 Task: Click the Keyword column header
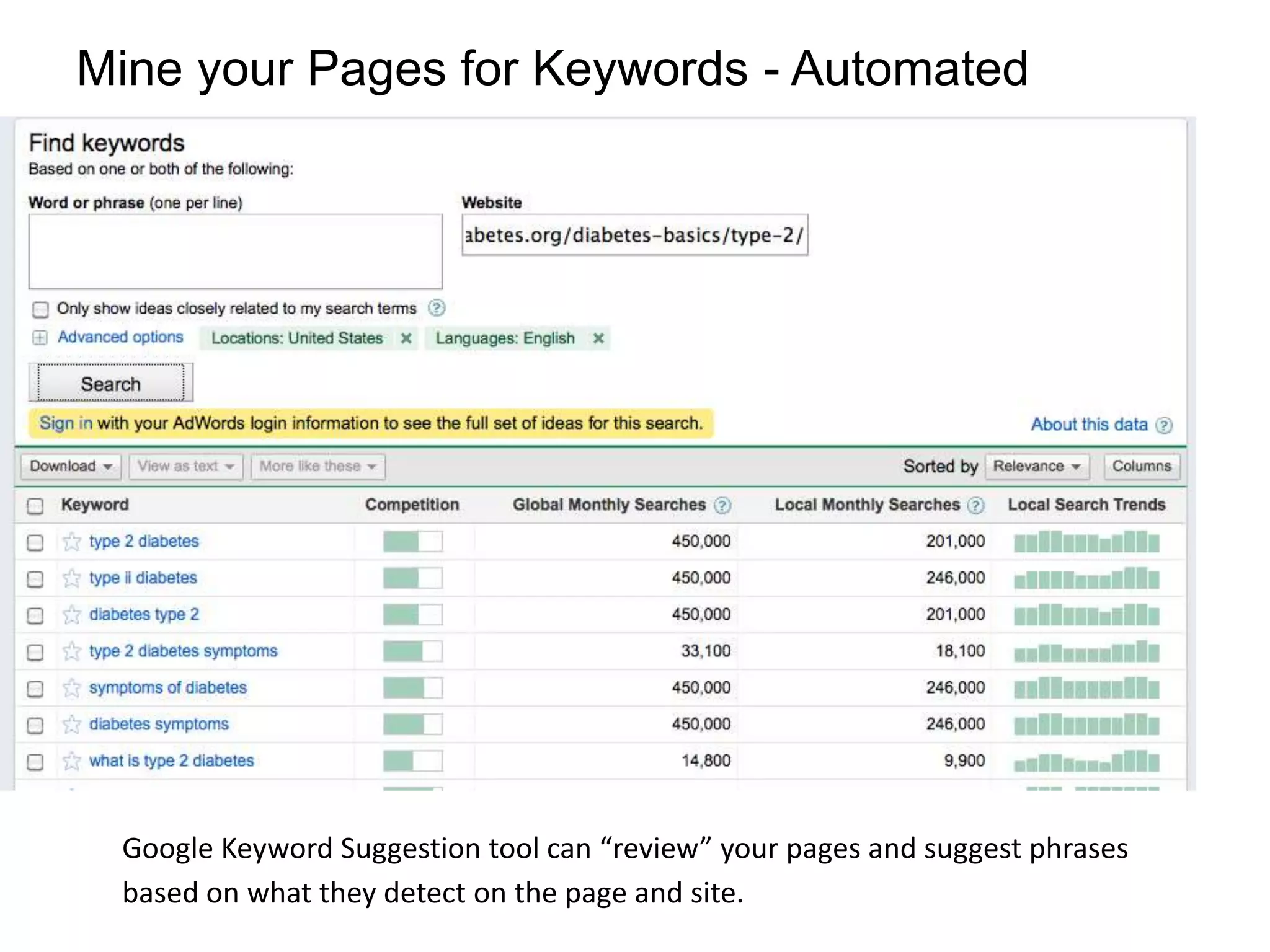pos(95,505)
